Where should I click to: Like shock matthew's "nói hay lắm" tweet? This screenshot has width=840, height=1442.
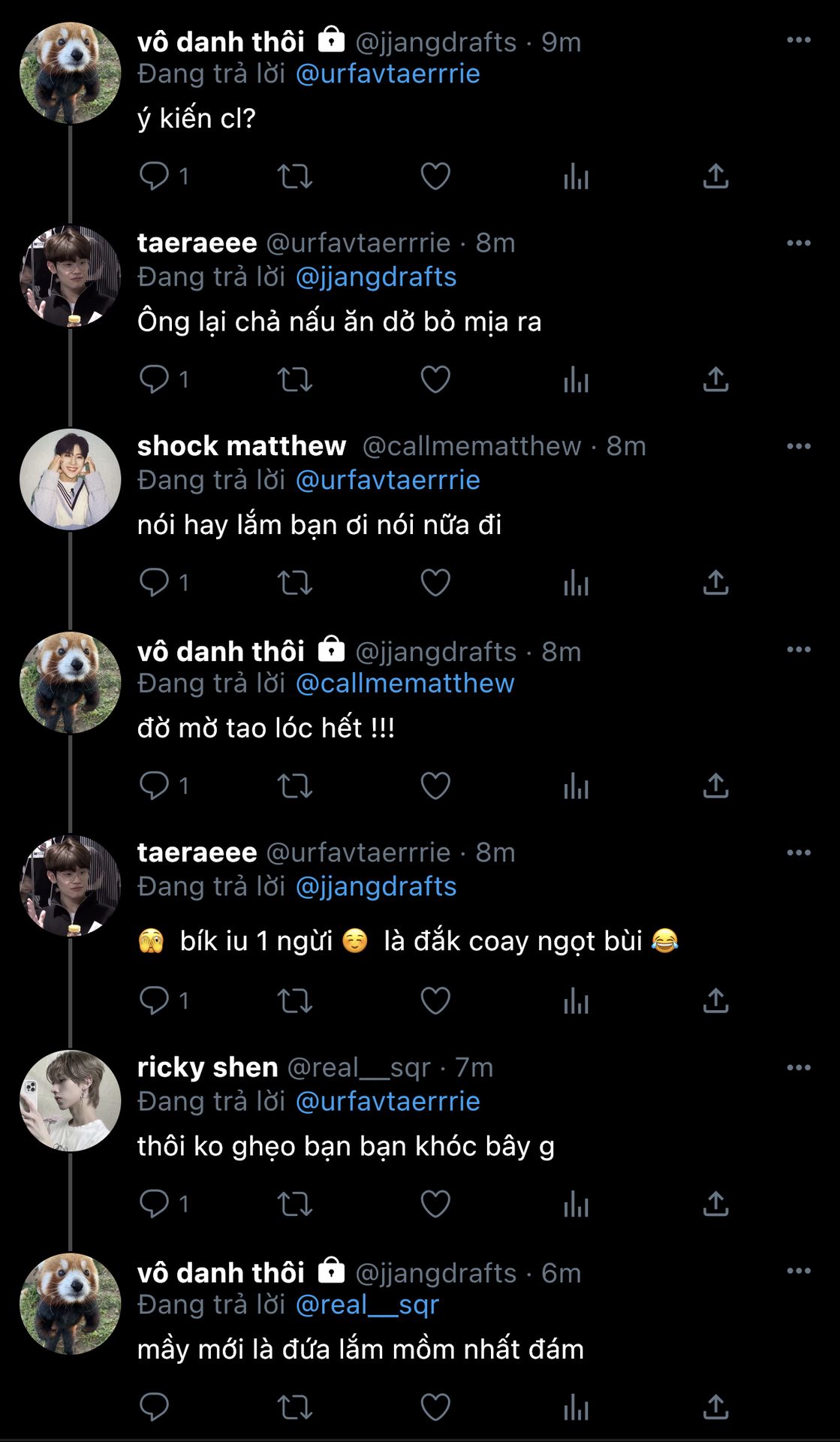[435, 583]
